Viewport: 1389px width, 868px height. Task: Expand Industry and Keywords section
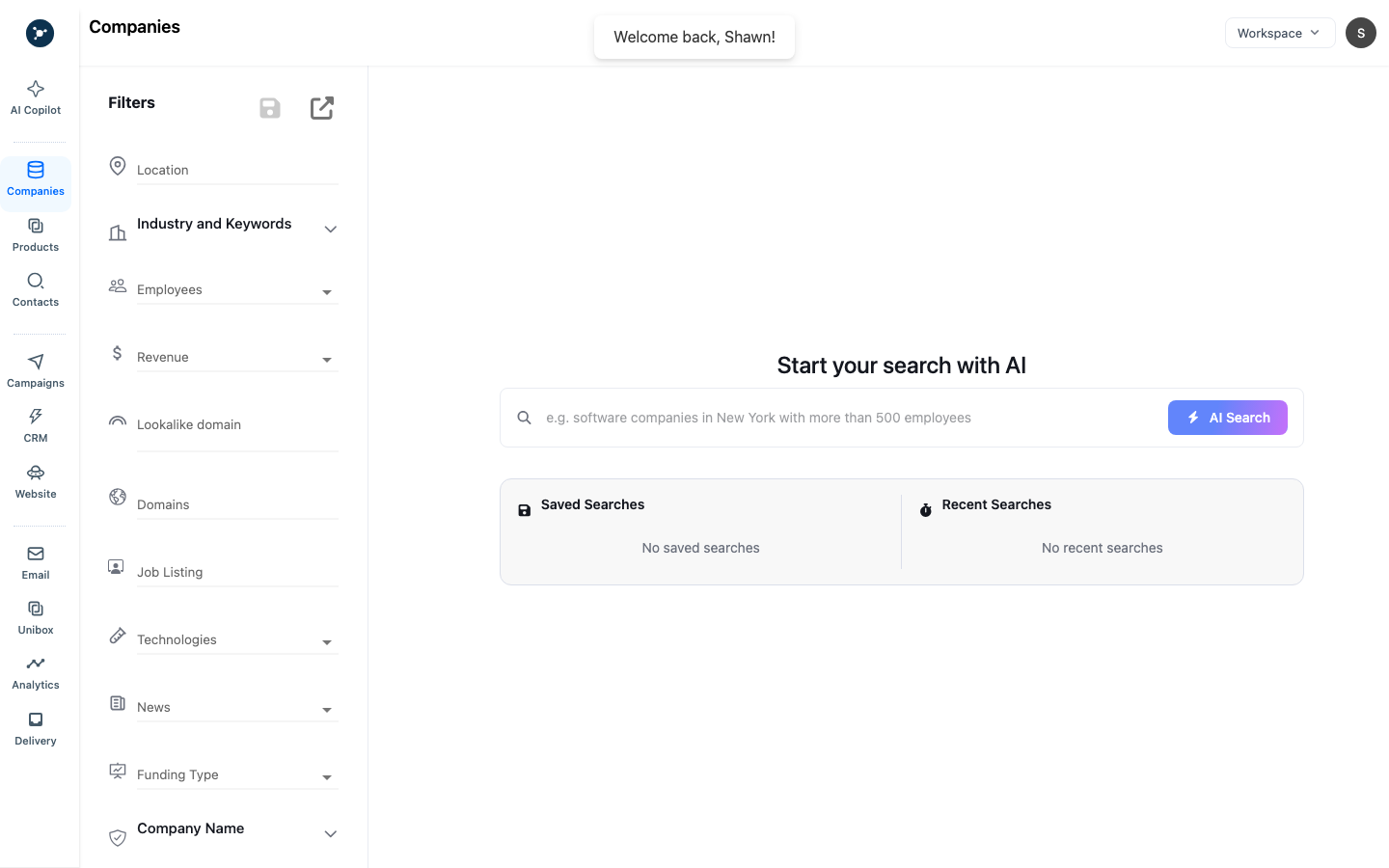tap(331, 230)
